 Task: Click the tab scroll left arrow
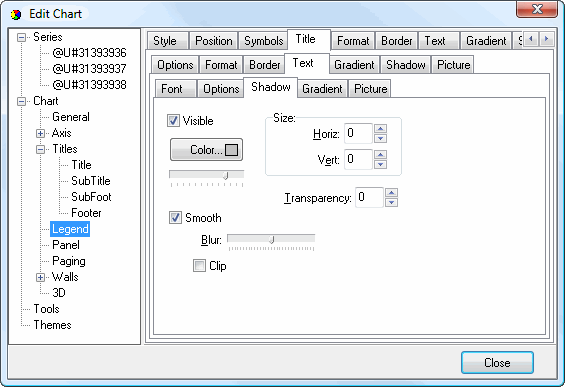[531, 39]
